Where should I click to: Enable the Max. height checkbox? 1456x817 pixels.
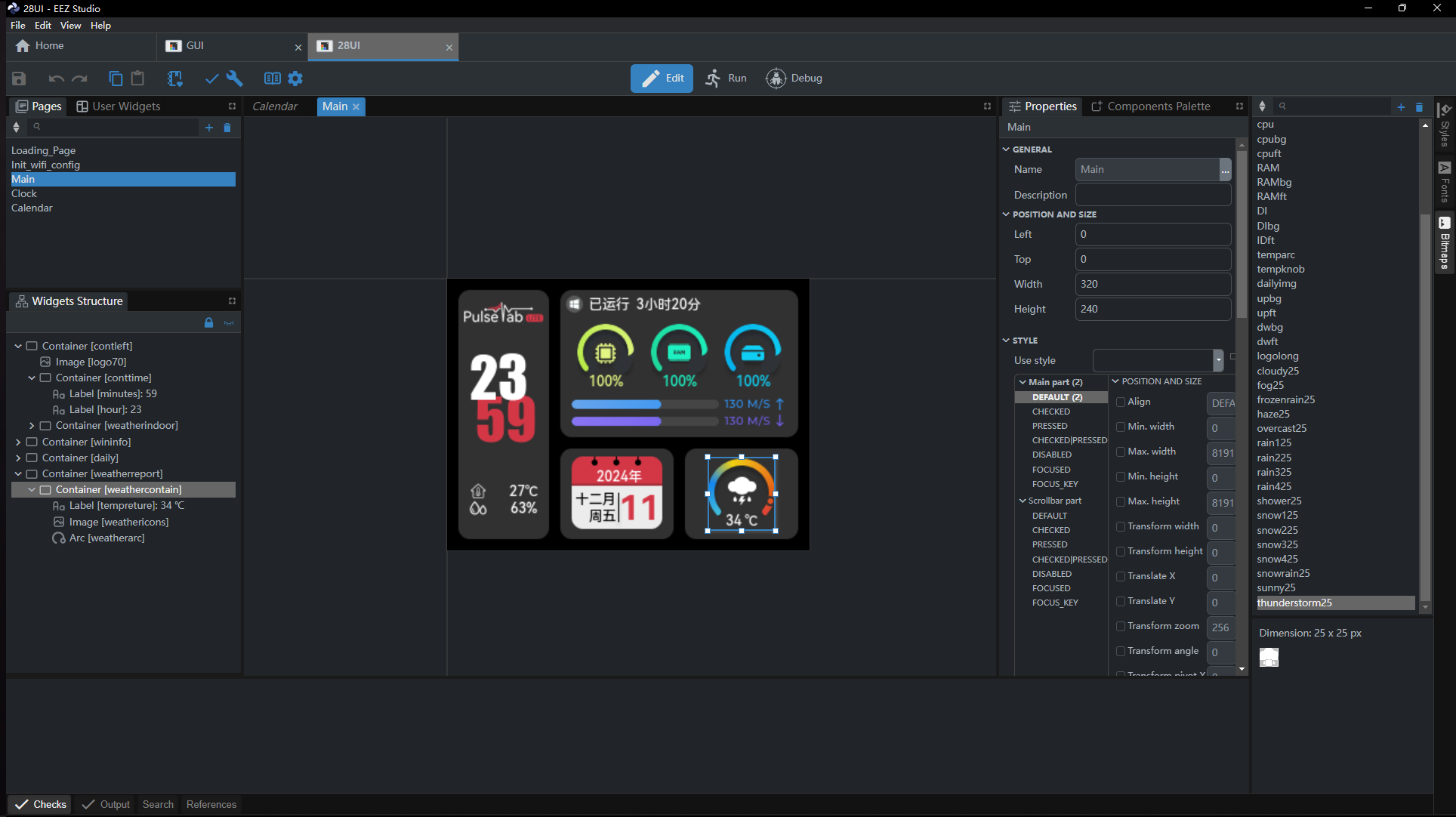(x=1121, y=501)
